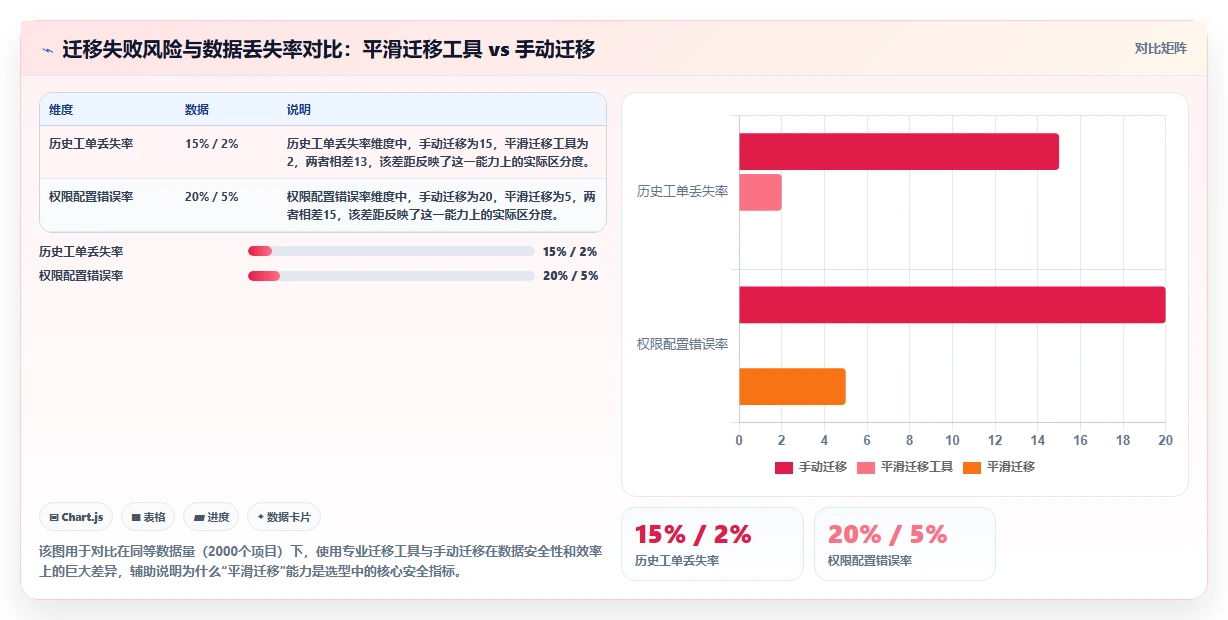Click the 20% / 5% value beside progress bar
Viewport: 1228px width, 620px height.
(570, 276)
